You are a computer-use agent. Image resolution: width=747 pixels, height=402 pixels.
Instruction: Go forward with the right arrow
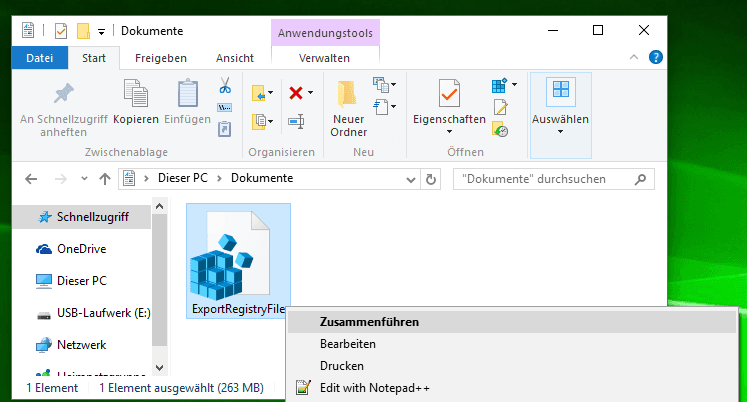61,179
